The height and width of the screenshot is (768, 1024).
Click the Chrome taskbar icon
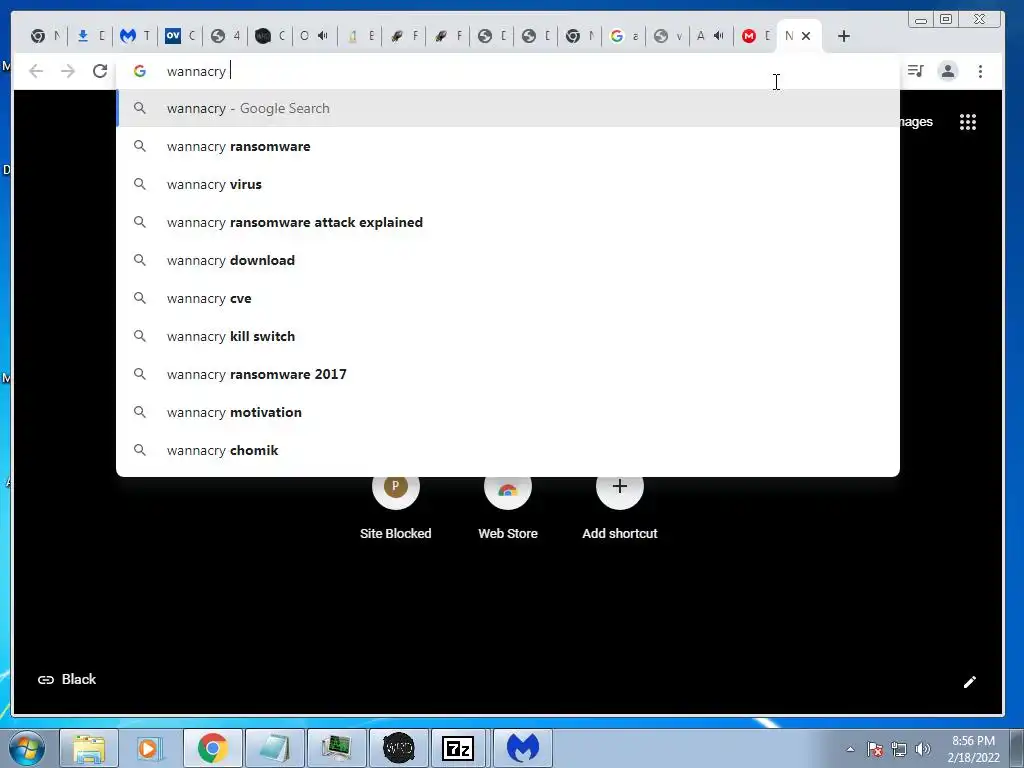coord(212,748)
